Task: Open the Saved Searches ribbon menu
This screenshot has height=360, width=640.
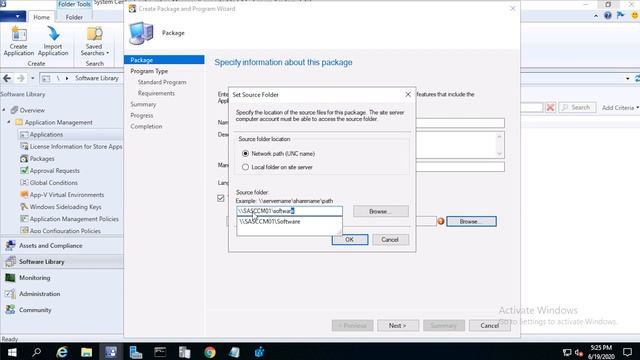Action: [x=94, y=41]
